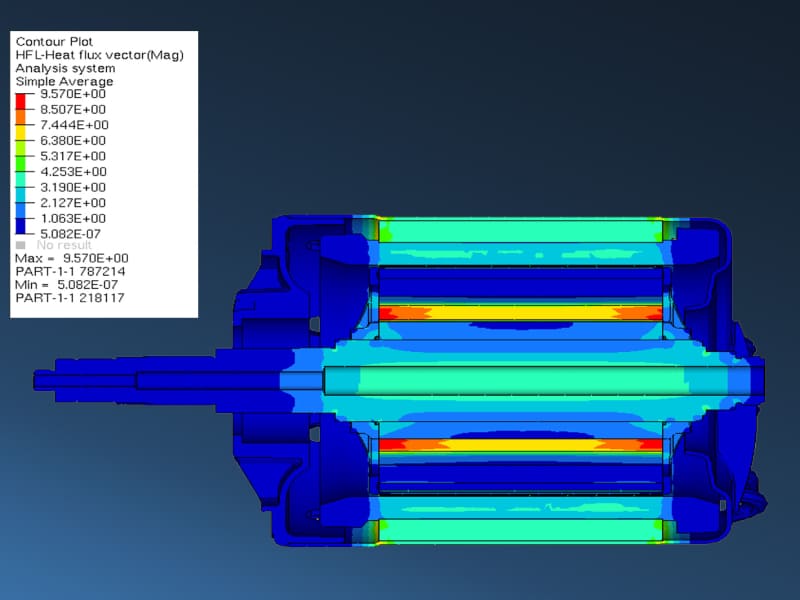Click the Analysis system legend text
800x600 pixels.
click(65, 68)
